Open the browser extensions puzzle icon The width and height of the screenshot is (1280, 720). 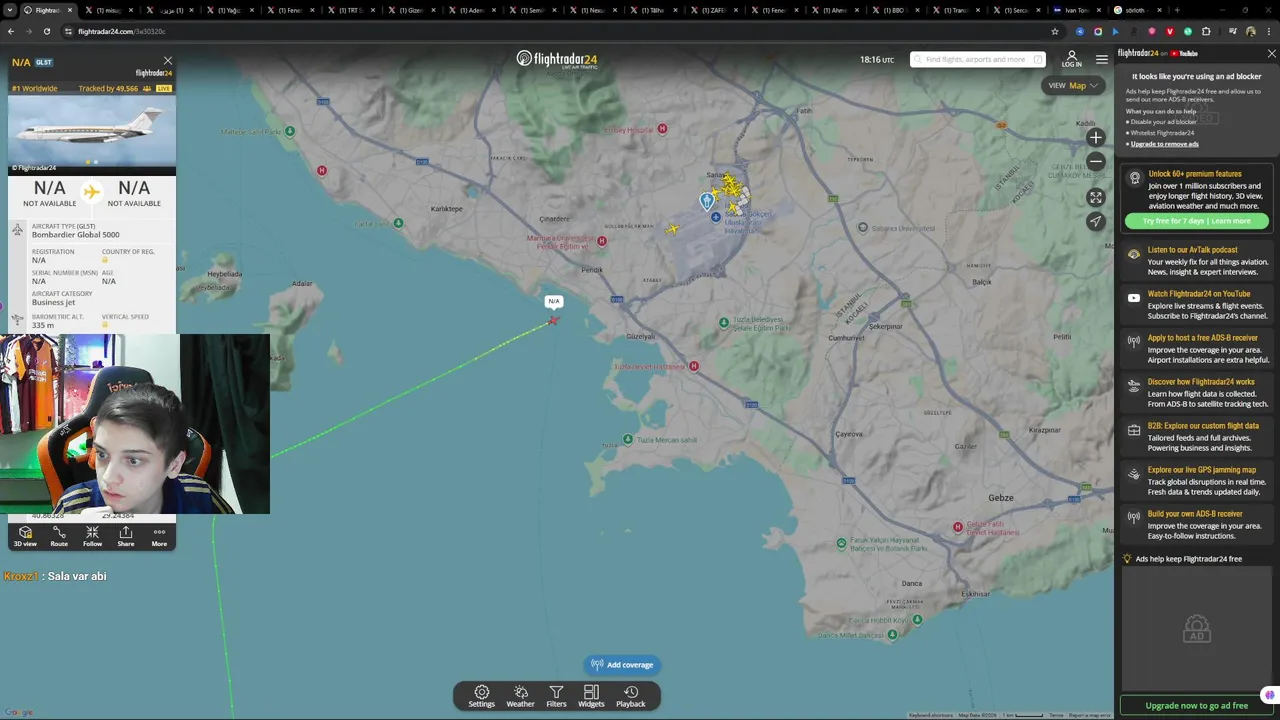tap(1206, 31)
